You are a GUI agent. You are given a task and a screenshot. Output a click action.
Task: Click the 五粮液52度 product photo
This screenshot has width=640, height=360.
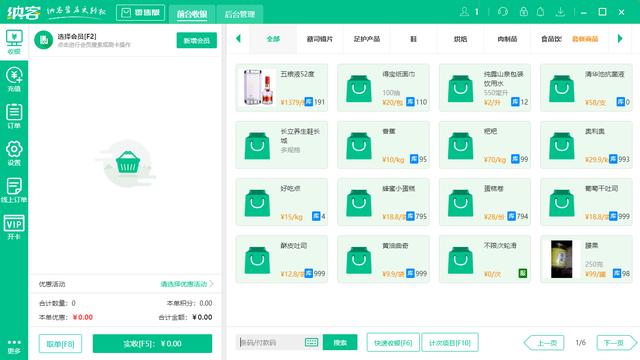(258, 87)
